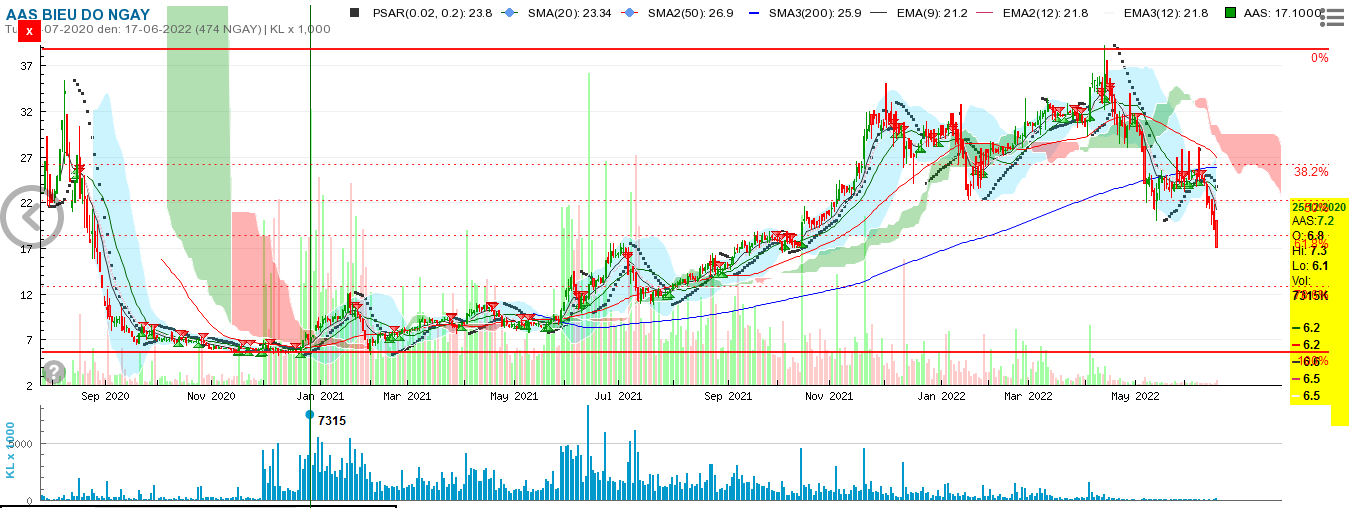The height and width of the screenshot is (508, 1349).
Task: Click the 17 price axis label
Action: point(28,249)
